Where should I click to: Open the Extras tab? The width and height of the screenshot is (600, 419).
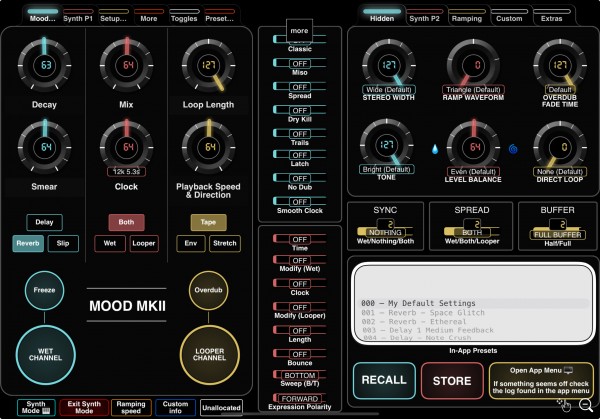pyautogui.click(x=551, y=16)
